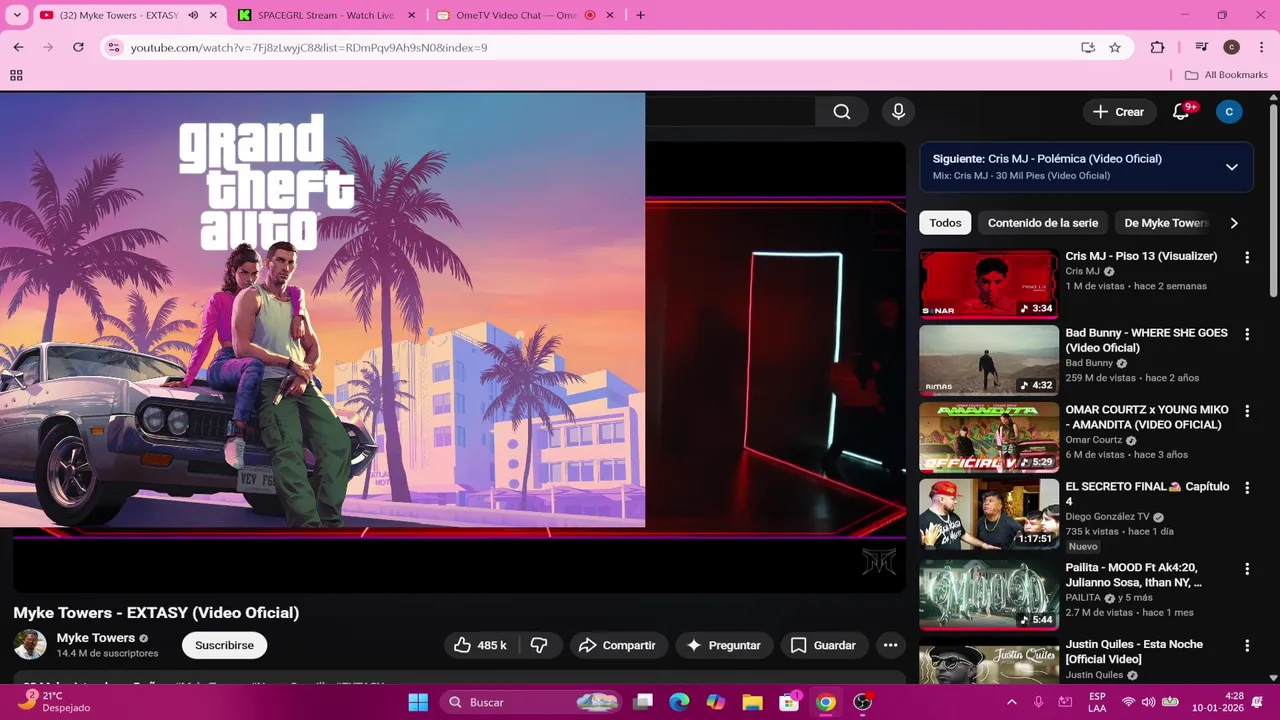Click install app icon in address bar
The image size is (1280, 720).
(1088, 47)
